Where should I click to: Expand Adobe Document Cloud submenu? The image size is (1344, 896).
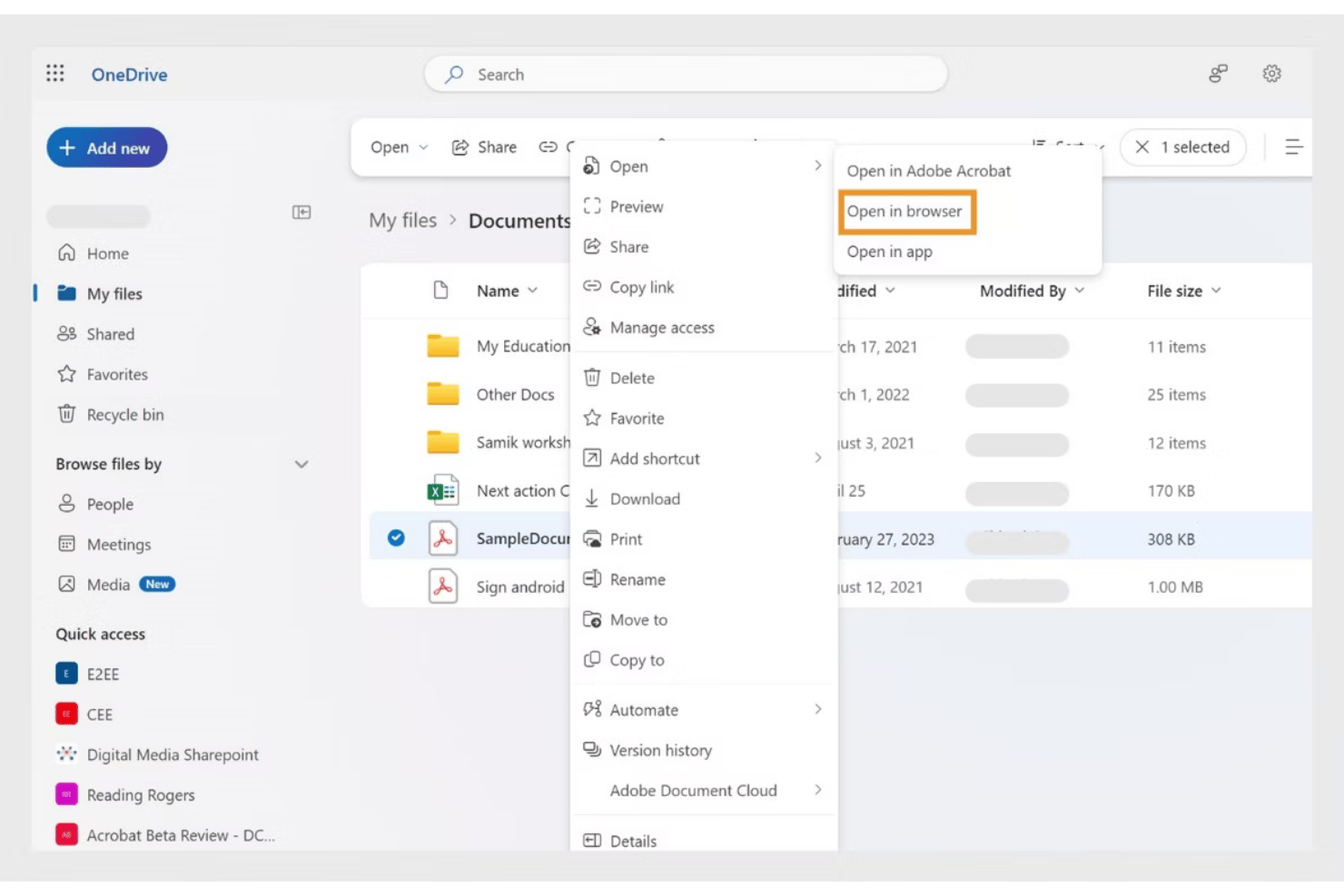pyautogui.click(x=702, y=791)
